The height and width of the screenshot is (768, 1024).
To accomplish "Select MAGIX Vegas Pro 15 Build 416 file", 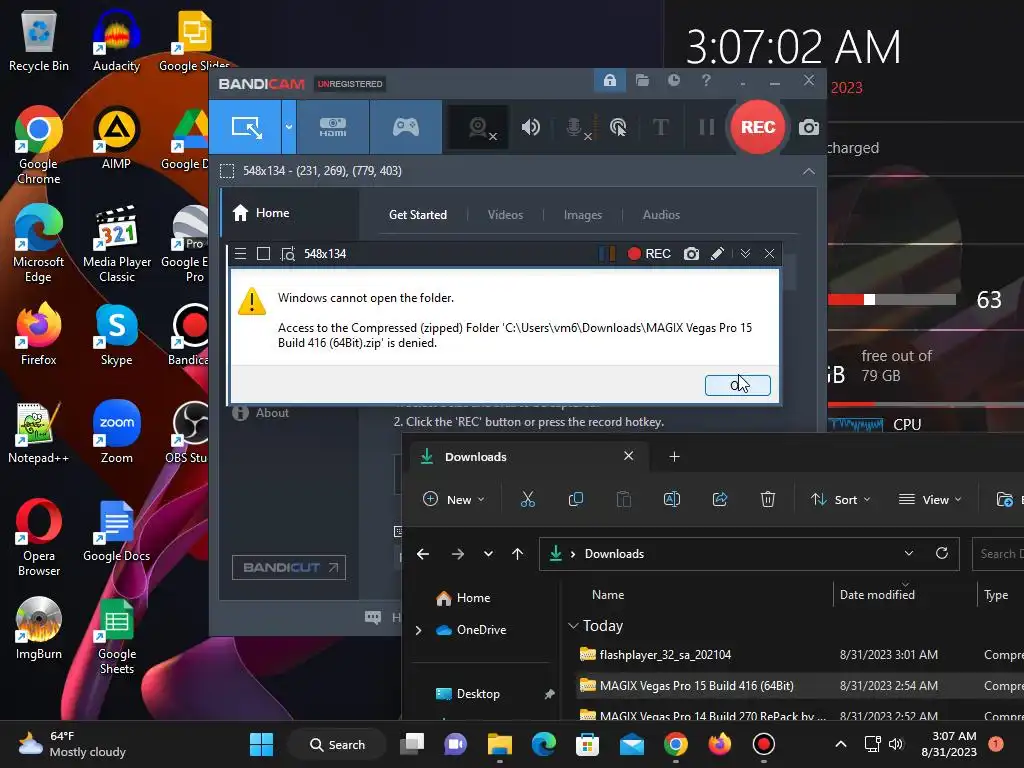I will click(x=696, y=686).
